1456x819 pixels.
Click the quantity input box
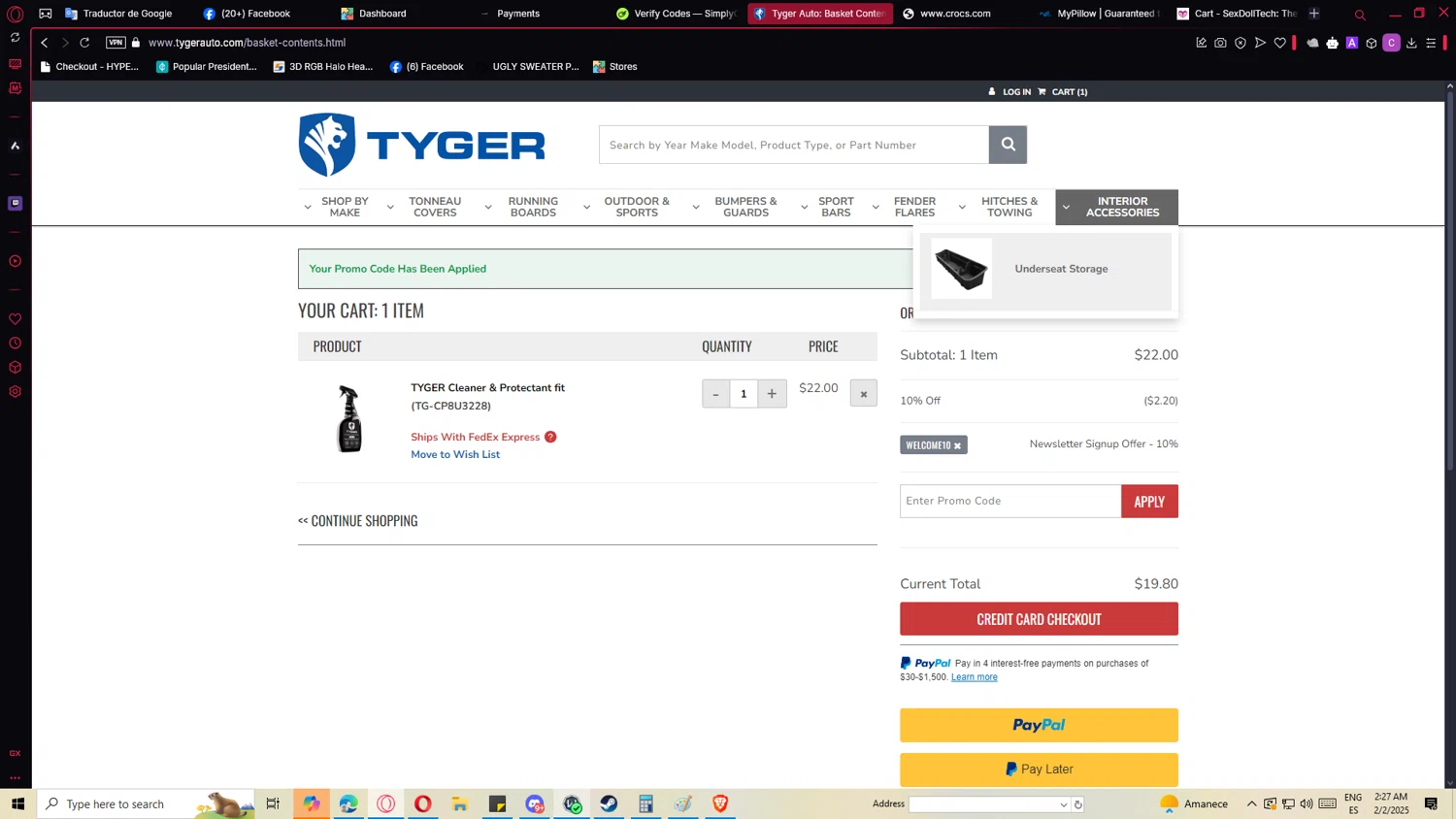click(744, 394)
